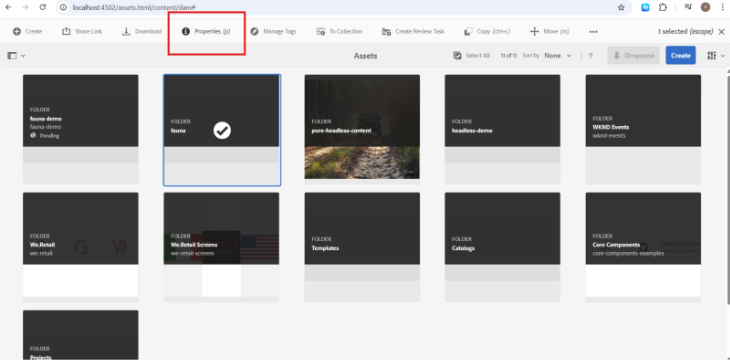Viewport: 730px width, 360px height.
Task: Open the We.Retail Screens folder card
Action: click(x=221, y=247)
